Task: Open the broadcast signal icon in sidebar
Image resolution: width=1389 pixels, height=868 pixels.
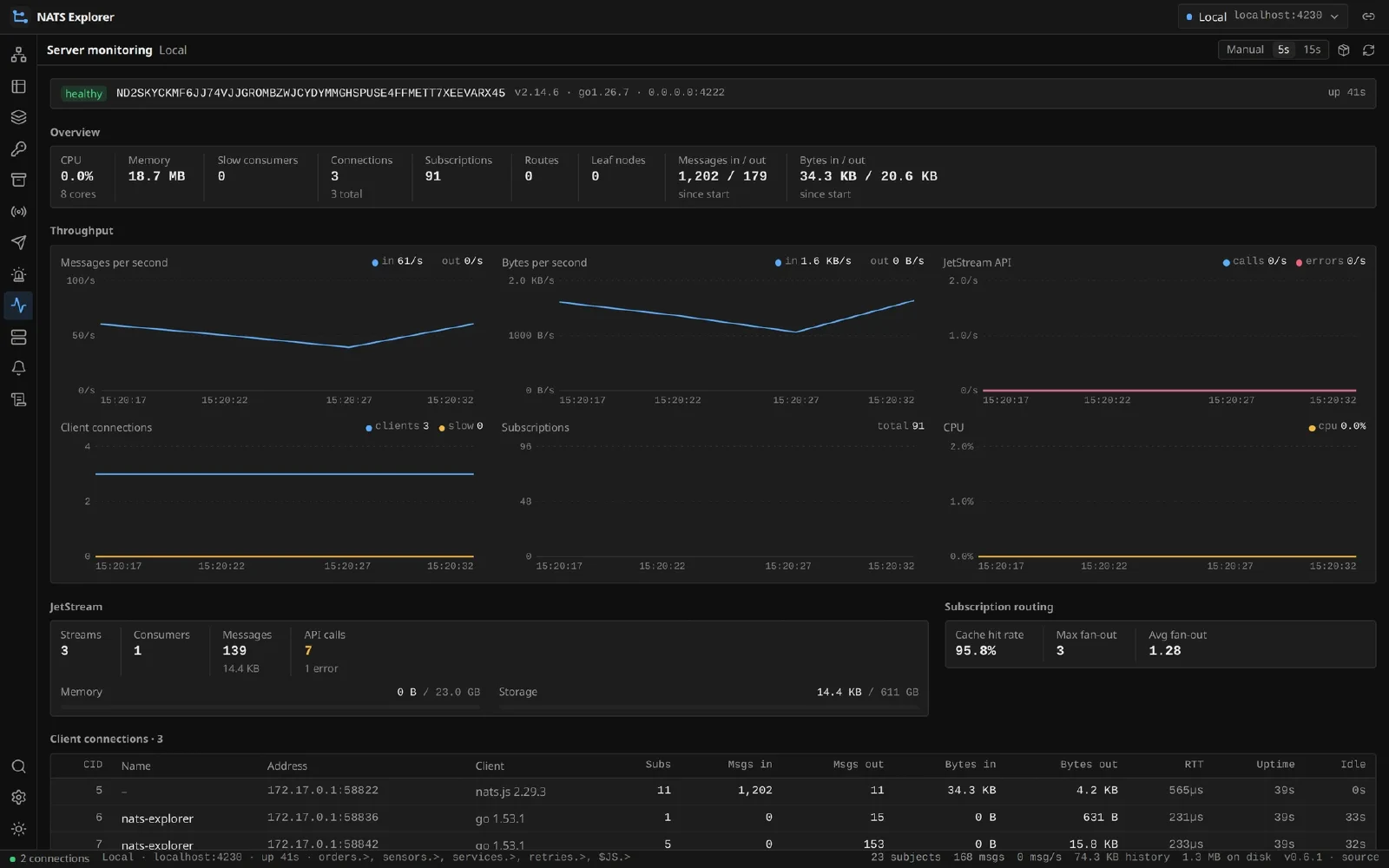Action: click(18, 212)
